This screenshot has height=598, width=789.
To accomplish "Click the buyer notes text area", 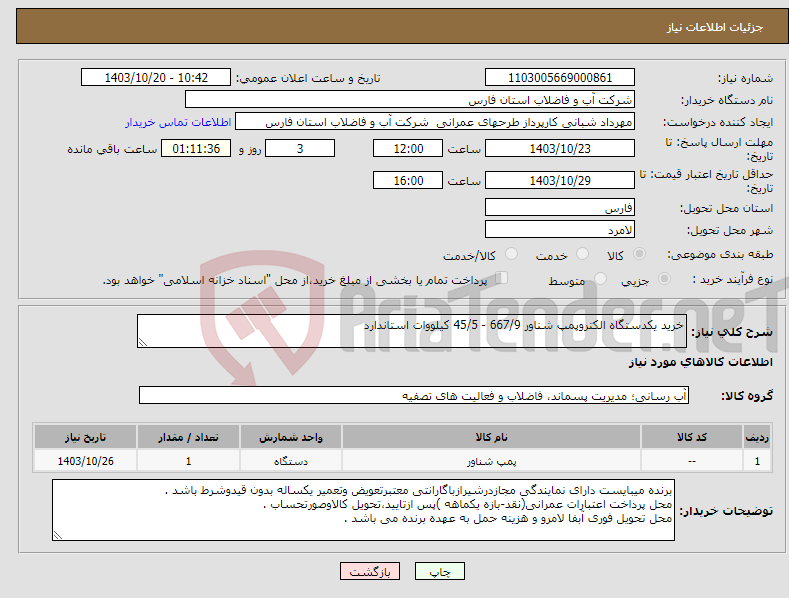I will (363, 510).
